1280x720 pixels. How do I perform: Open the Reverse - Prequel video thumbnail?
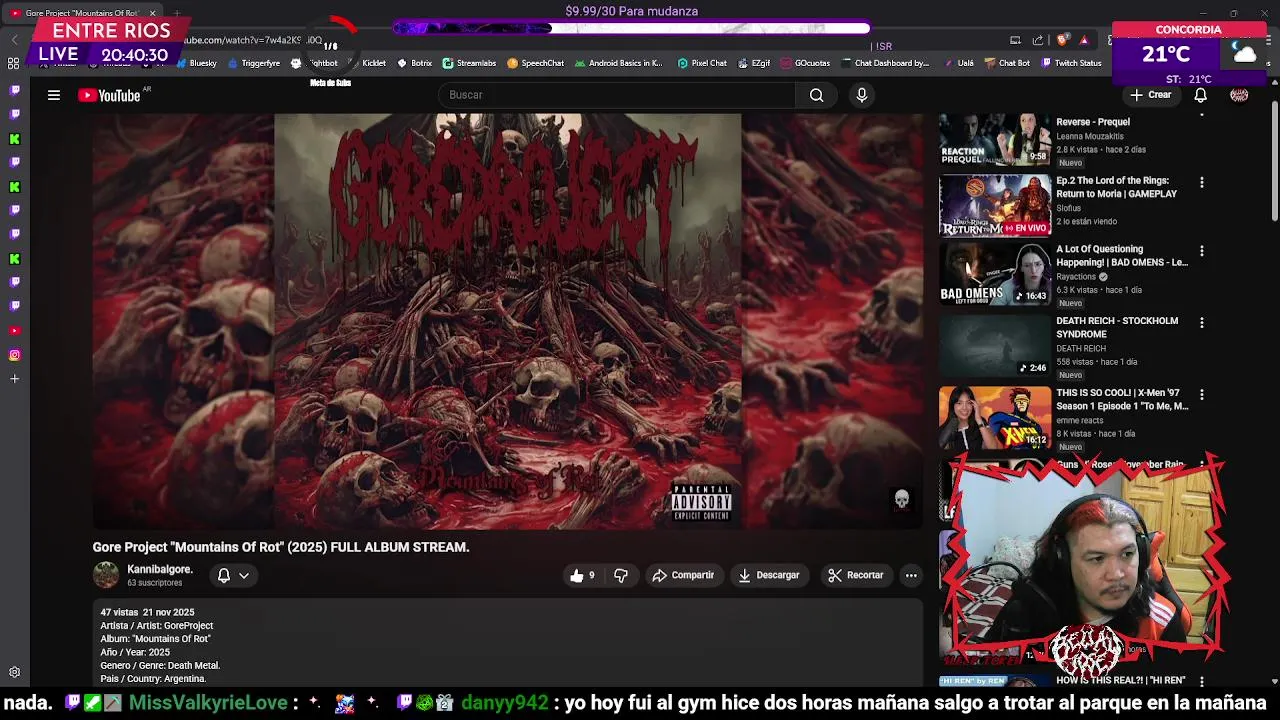[x=995, y=139]
